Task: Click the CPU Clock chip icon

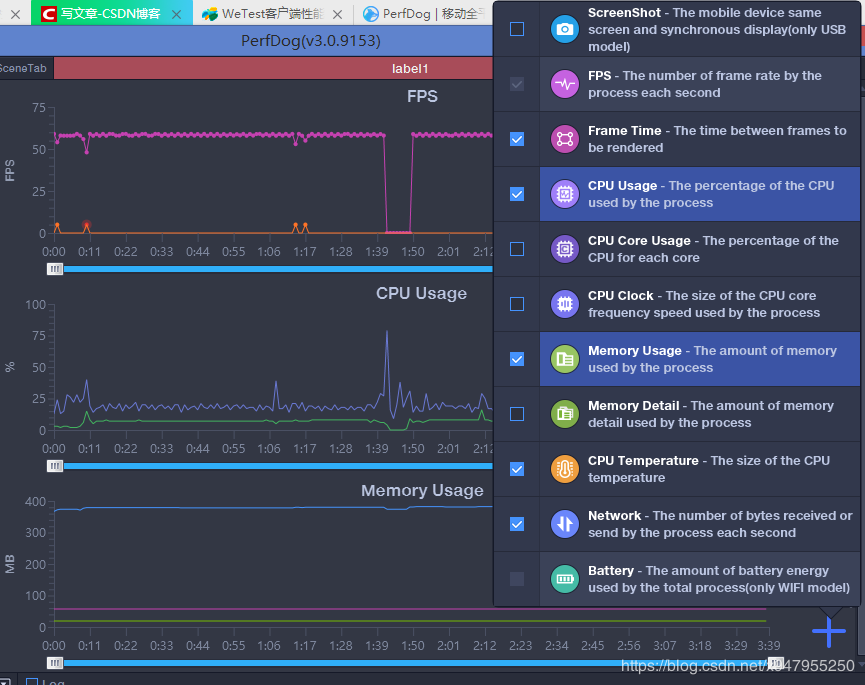Action: 565,304
